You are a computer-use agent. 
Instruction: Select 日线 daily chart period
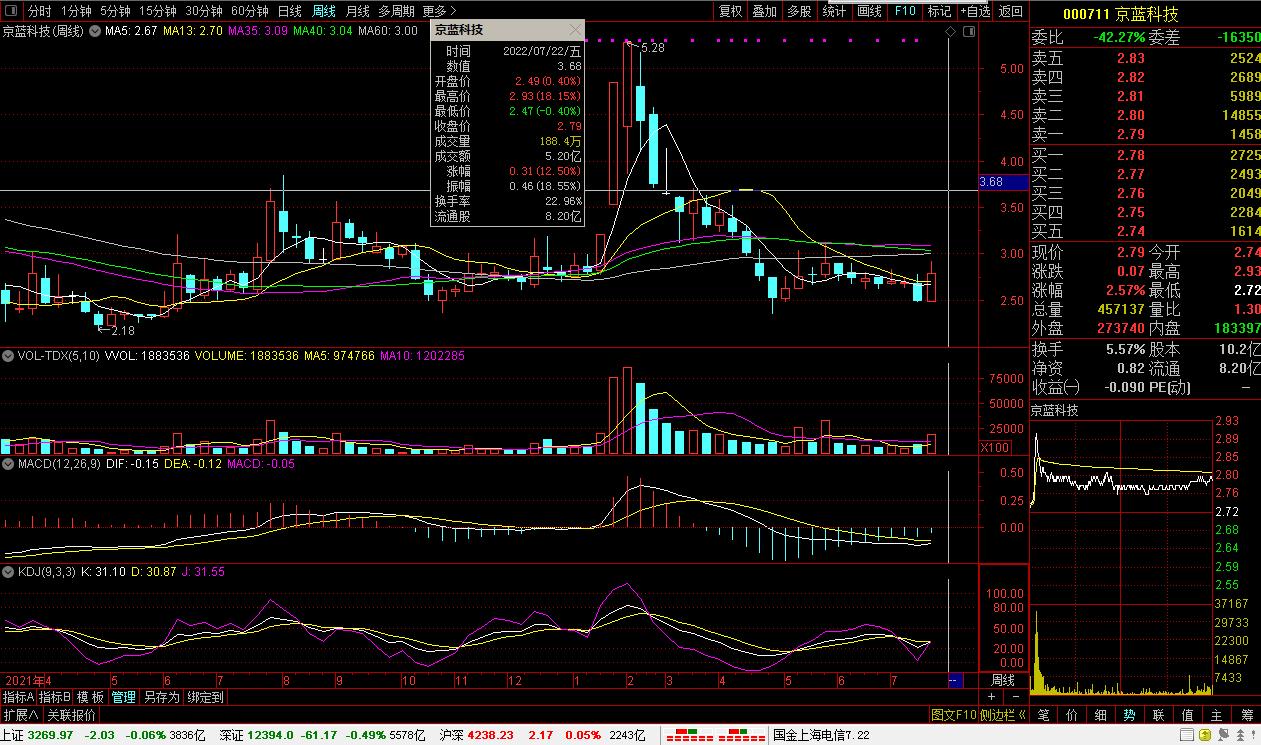(290, 11)
